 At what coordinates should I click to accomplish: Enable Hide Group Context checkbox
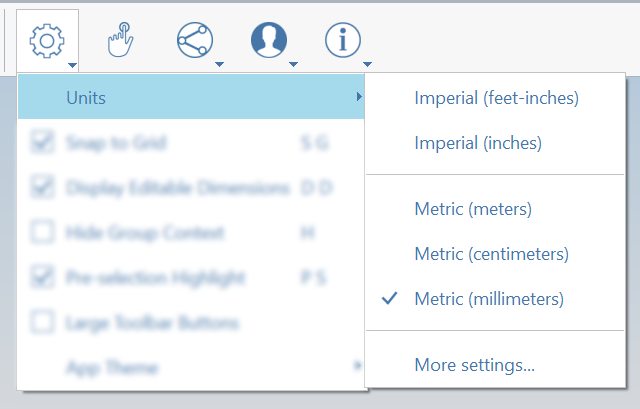coord(43,232)
